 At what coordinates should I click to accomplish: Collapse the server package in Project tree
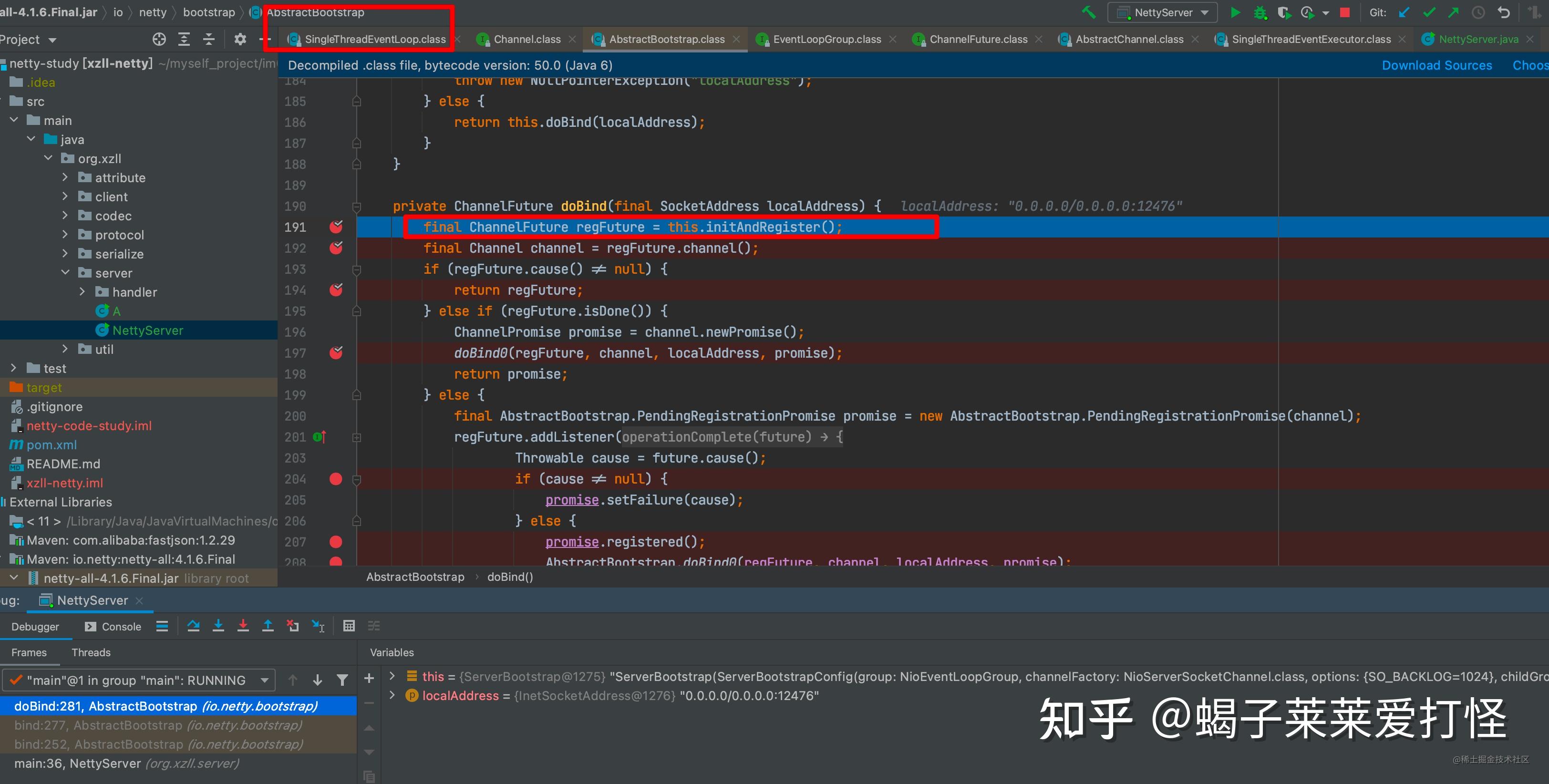[66, 272]
